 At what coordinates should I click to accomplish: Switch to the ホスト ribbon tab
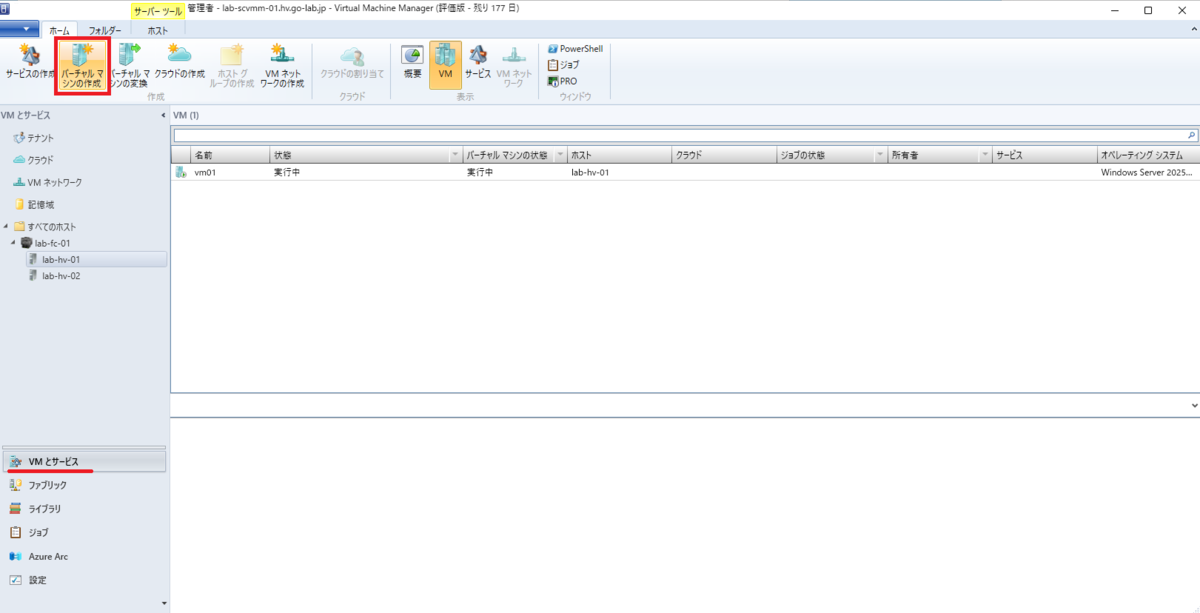(x=157, y=31)
